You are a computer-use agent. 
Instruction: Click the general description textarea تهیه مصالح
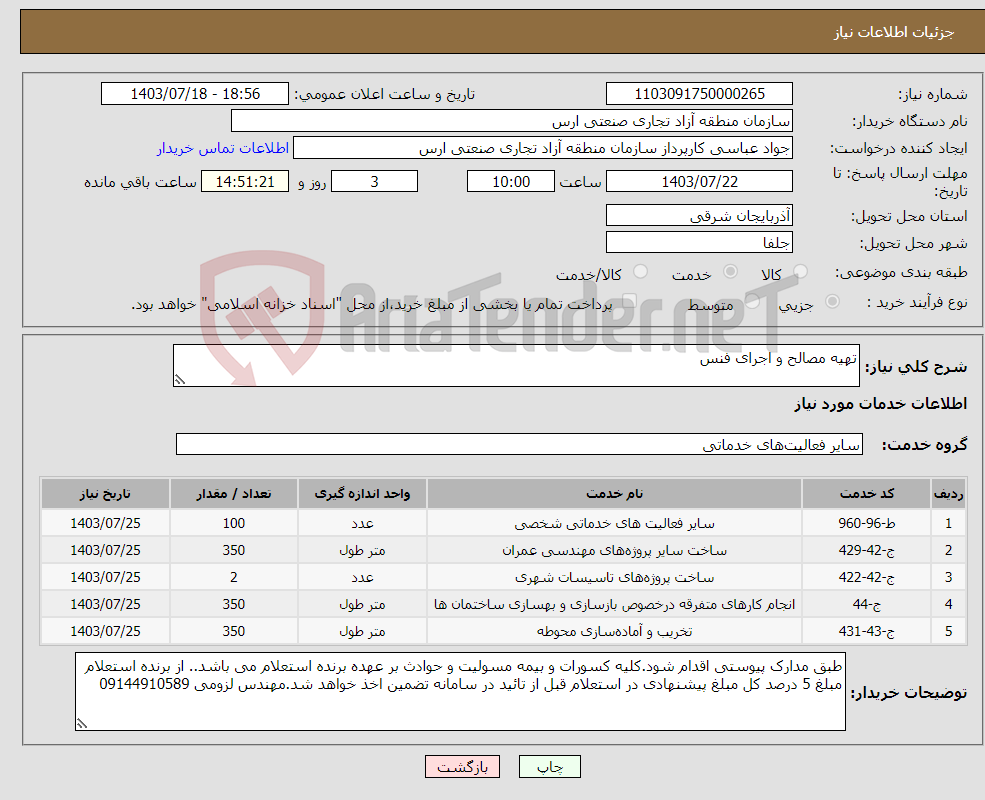click(516, 365)
